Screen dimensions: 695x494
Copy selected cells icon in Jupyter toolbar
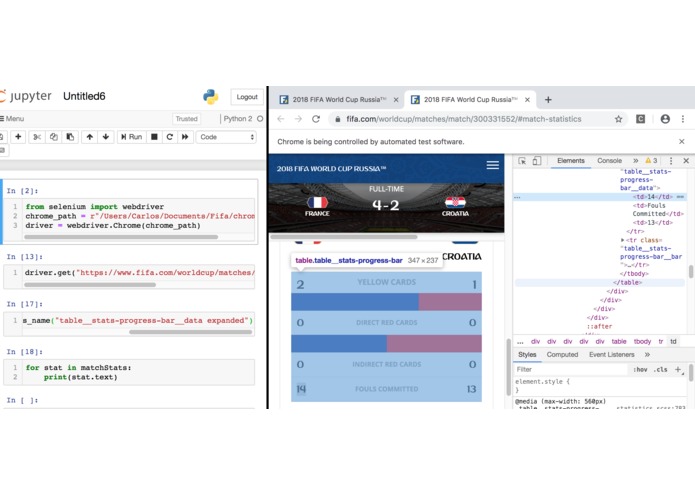click(x=54, y=137)
